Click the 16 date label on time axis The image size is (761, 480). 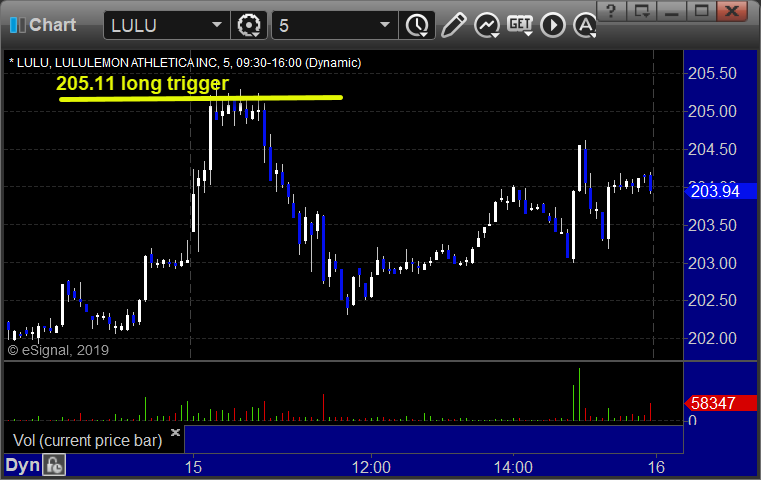tap(656, 467)
